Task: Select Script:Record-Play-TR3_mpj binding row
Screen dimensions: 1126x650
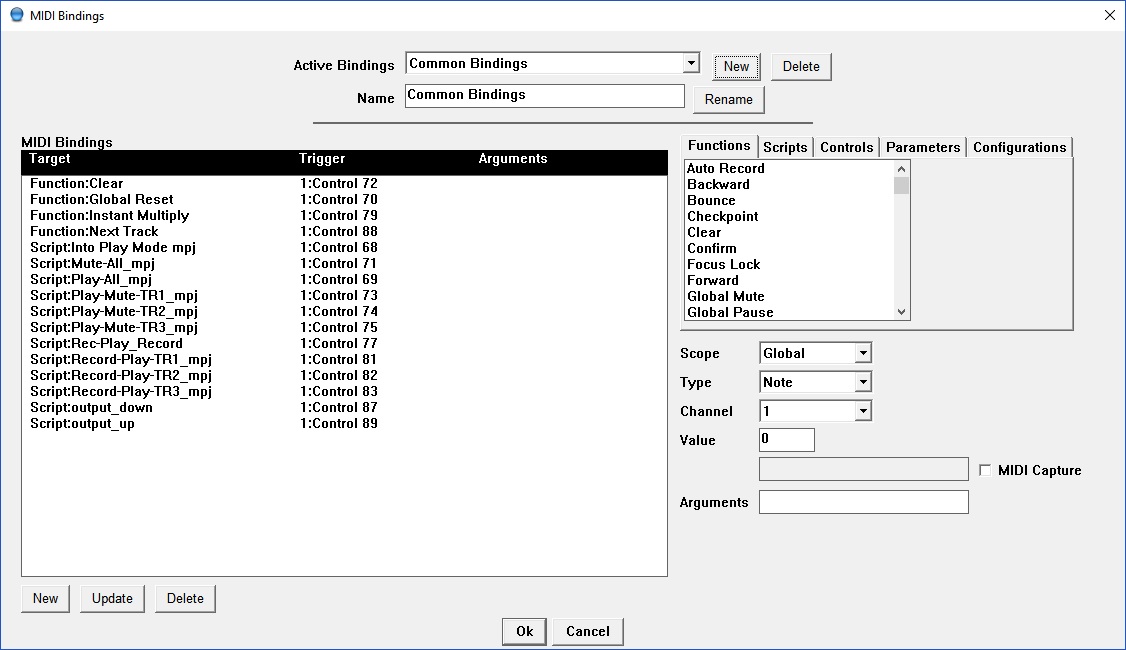Action: pos(344,391)
